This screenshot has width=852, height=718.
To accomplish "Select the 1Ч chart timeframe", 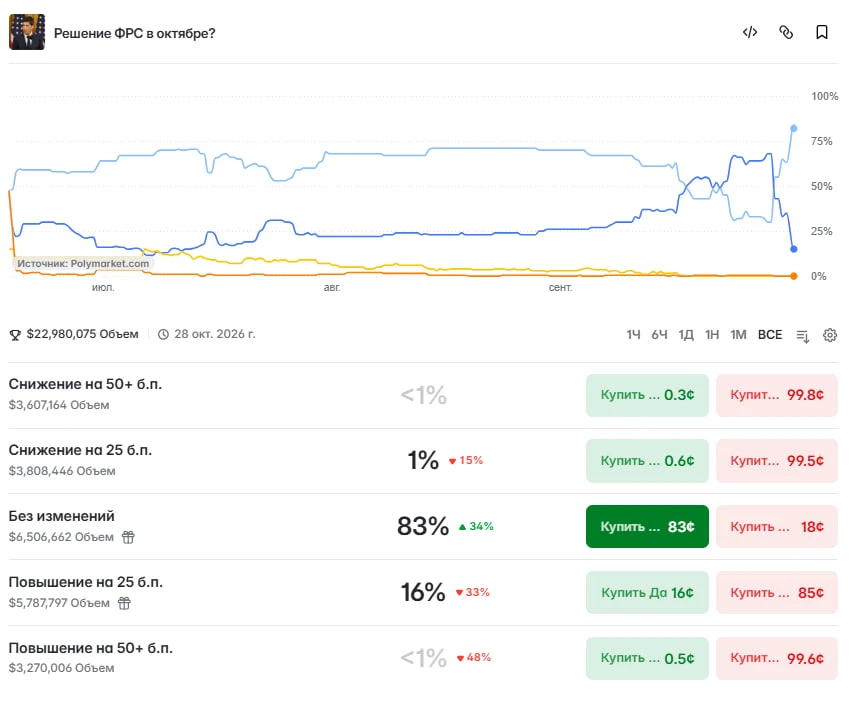I will click(x=633, y=335).
